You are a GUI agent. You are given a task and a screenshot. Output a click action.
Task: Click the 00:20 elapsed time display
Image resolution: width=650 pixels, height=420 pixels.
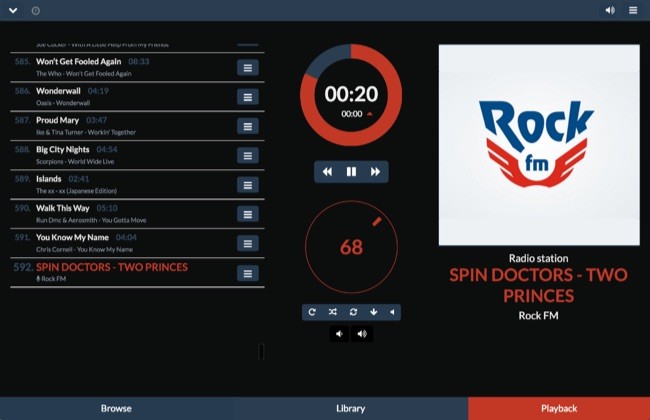(351, 94)
